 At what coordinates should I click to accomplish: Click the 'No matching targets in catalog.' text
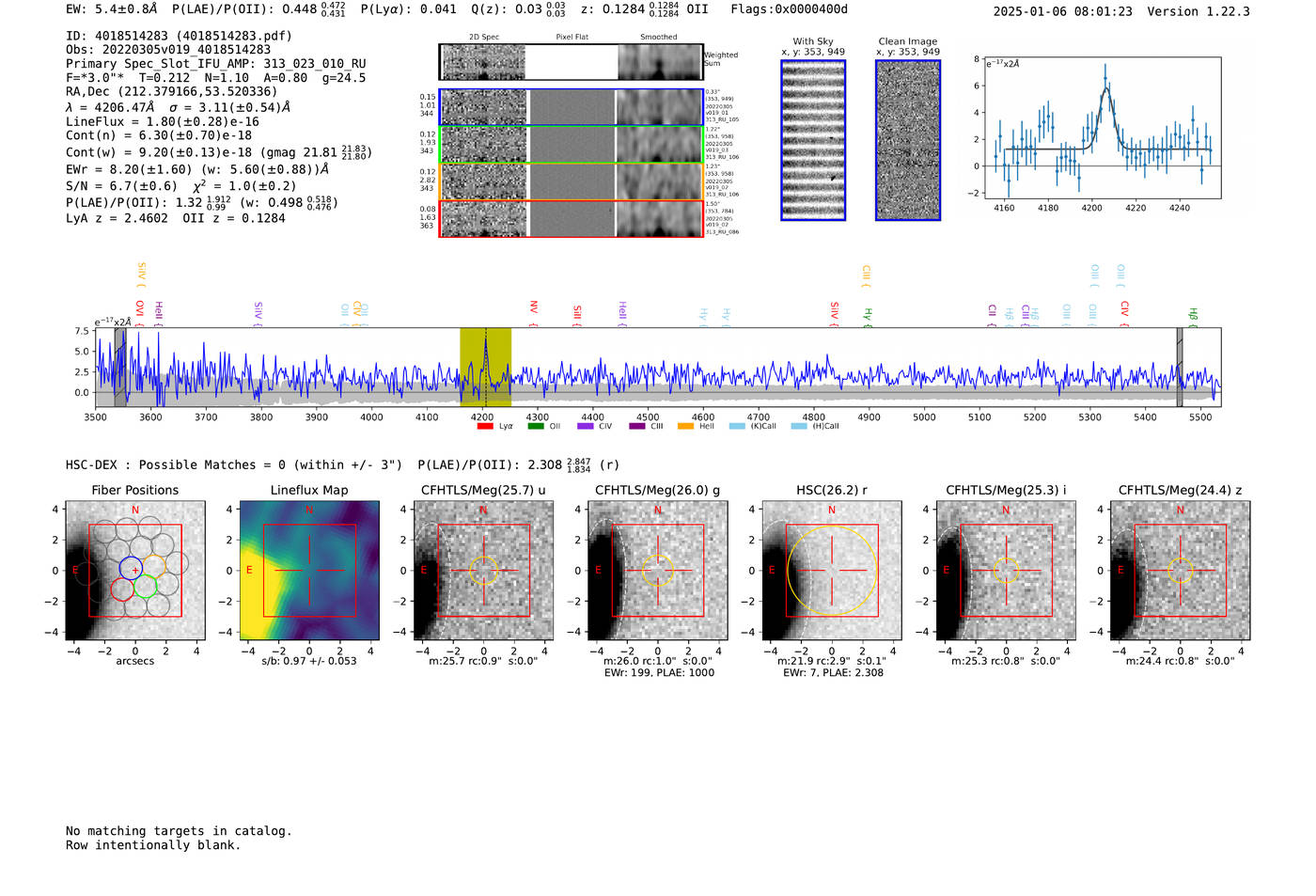179,831
